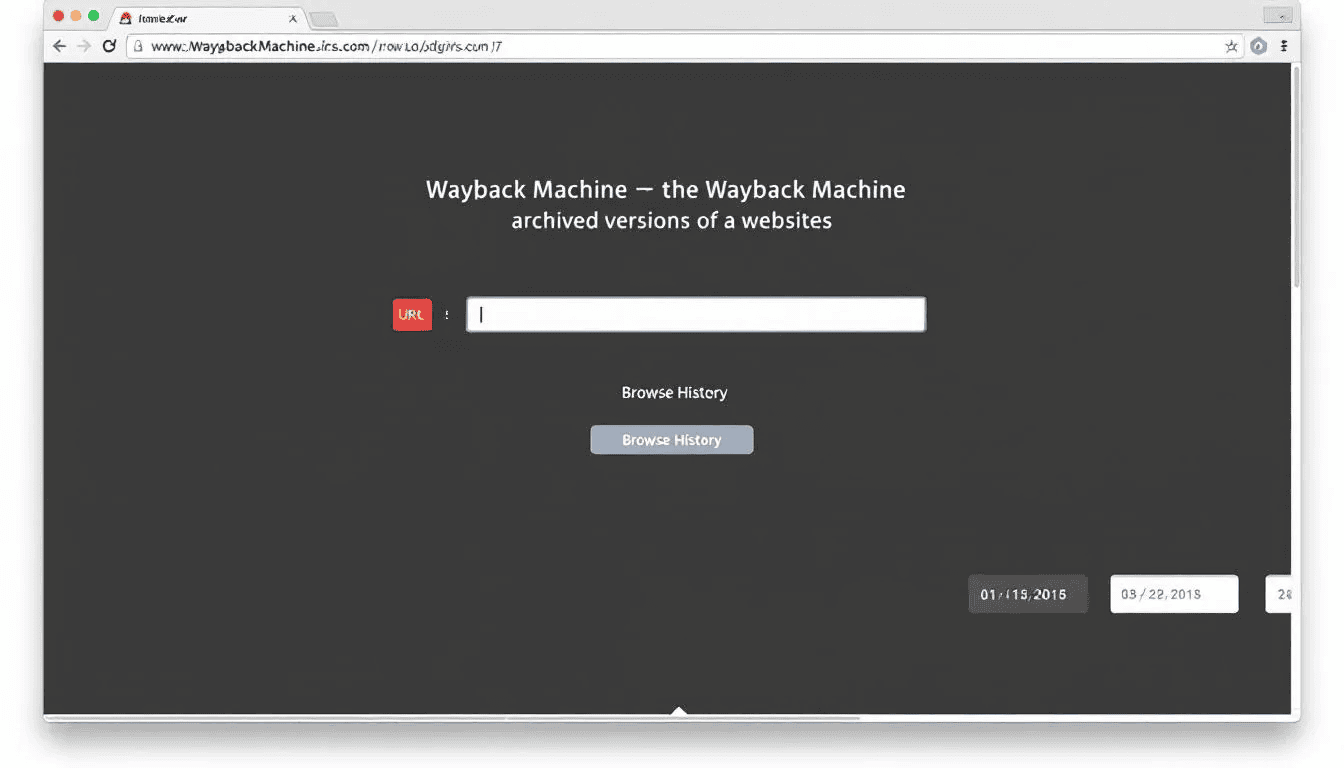Click into the URL input field
Viewport: 1344px width, 768px height.
(696, 314)
